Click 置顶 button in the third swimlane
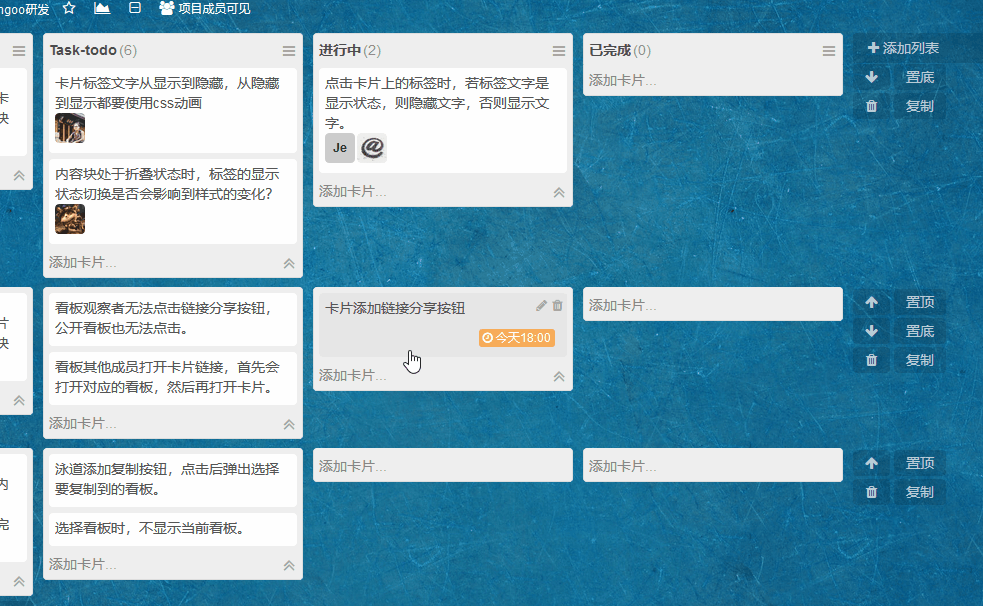 pos(919,463)
